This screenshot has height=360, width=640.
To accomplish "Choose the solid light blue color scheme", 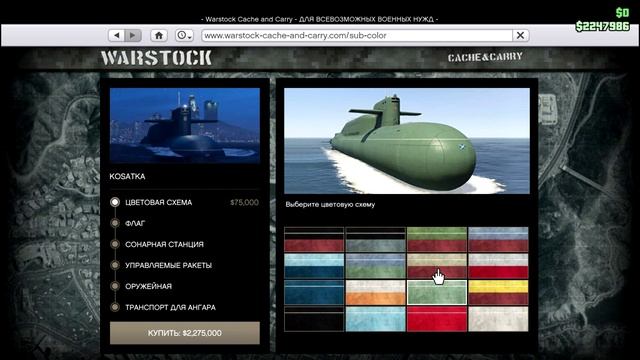I will (376, 319).
